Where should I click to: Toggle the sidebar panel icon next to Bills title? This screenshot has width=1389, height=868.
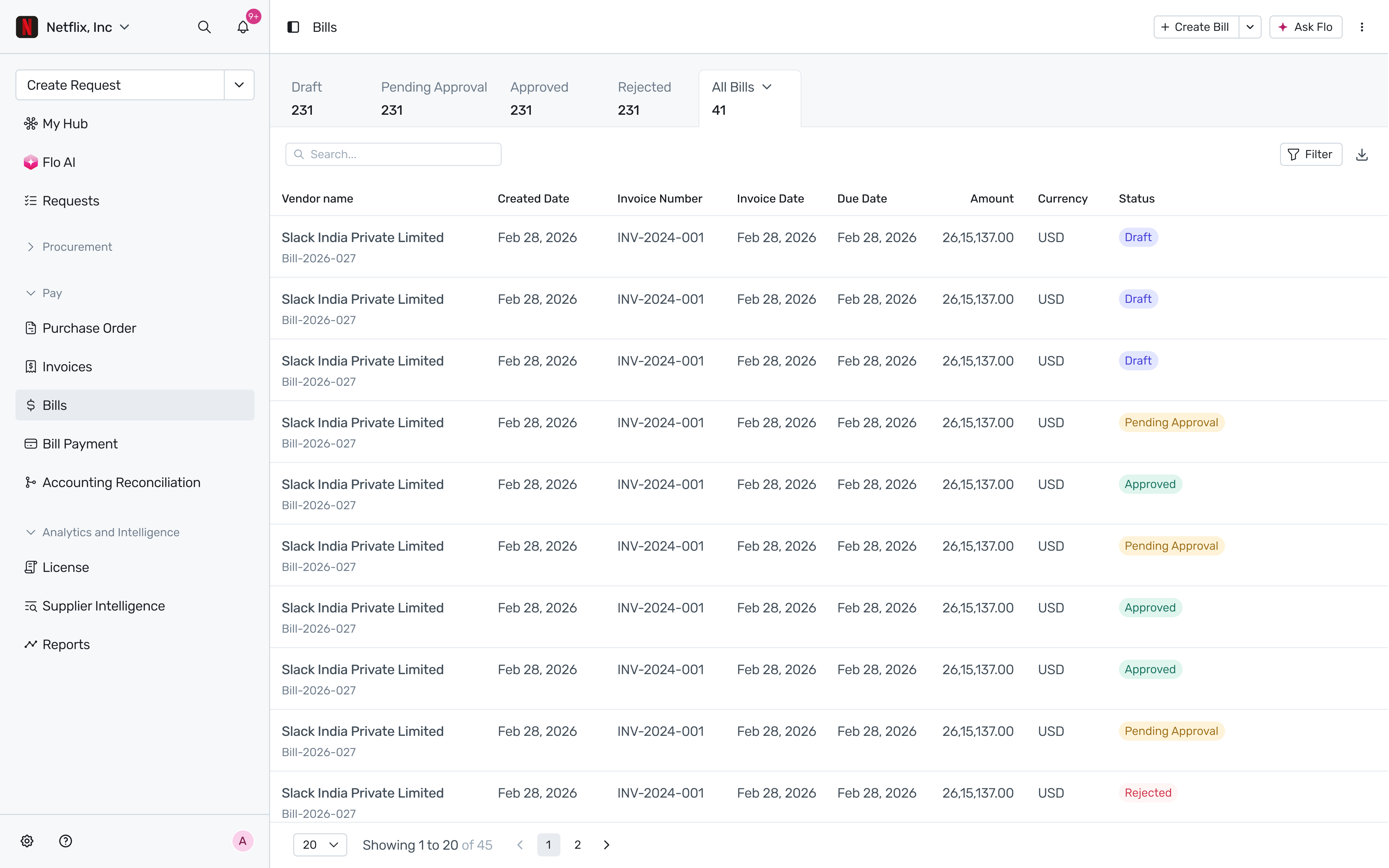coord(293,27)
